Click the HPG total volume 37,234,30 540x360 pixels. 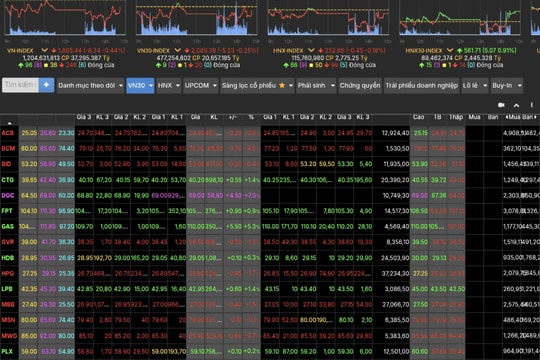[x=395, y=273]
